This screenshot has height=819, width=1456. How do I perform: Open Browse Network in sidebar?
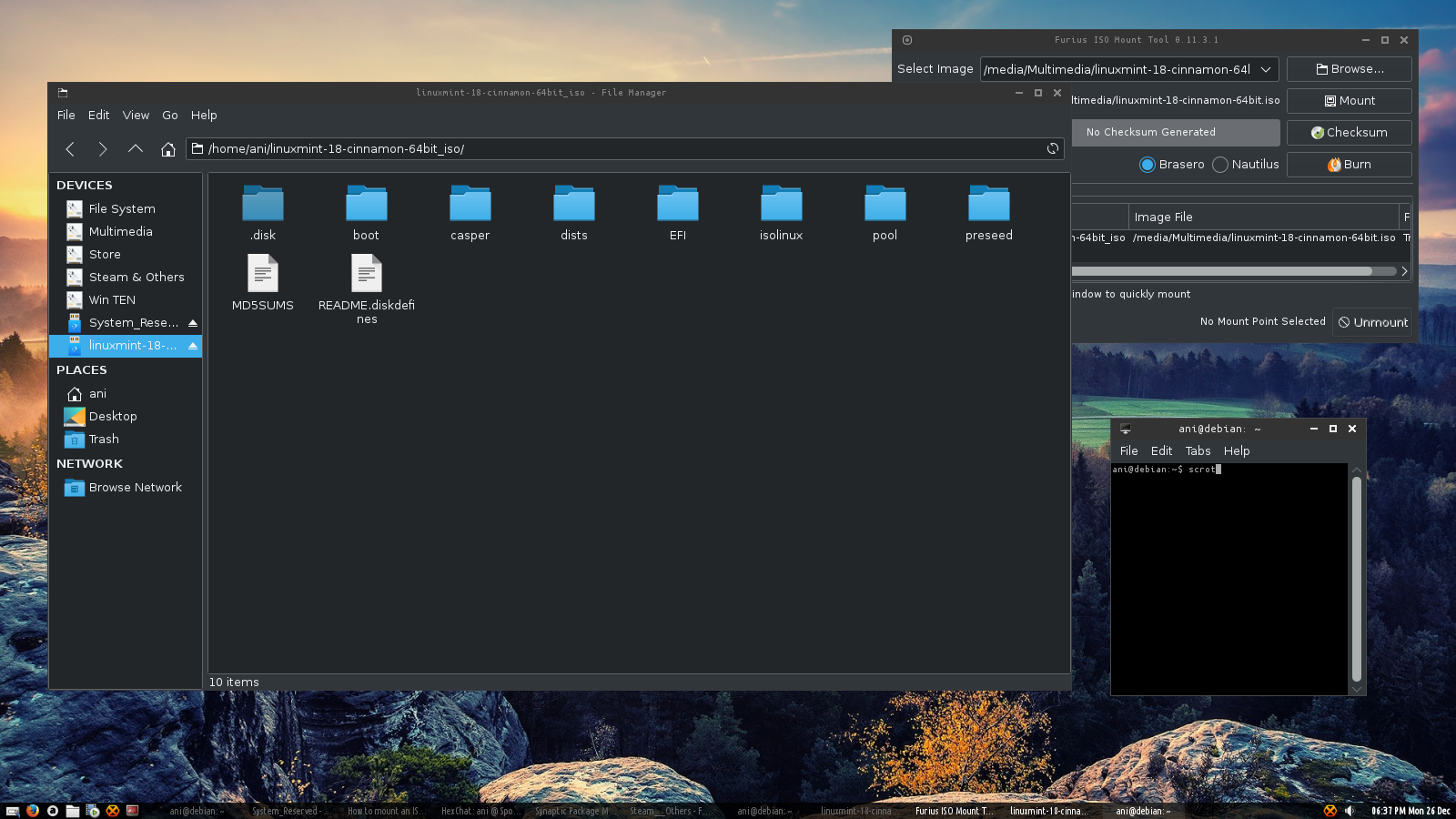point(125,488)
